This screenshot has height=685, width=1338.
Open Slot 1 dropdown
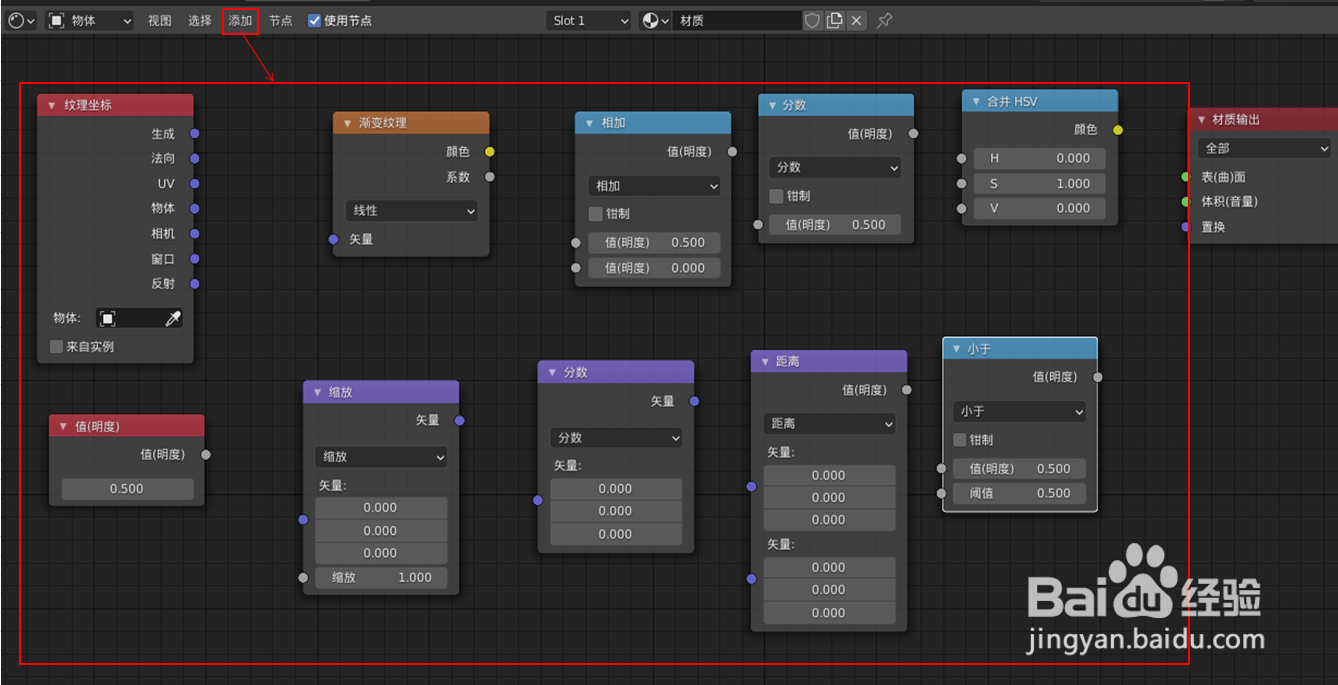coord(590,20)
